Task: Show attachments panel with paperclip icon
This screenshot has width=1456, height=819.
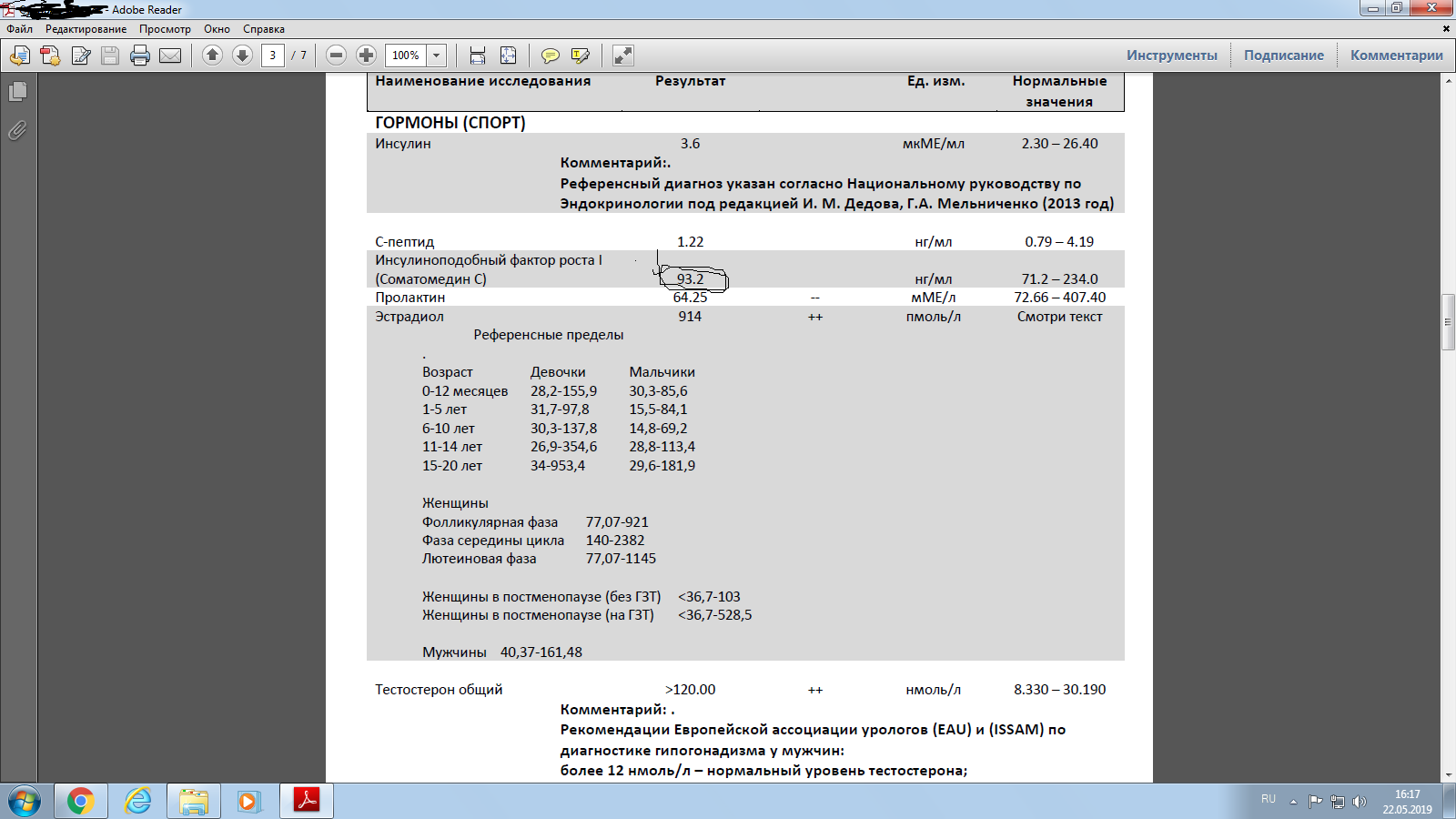Action: (x=17, y=131)
